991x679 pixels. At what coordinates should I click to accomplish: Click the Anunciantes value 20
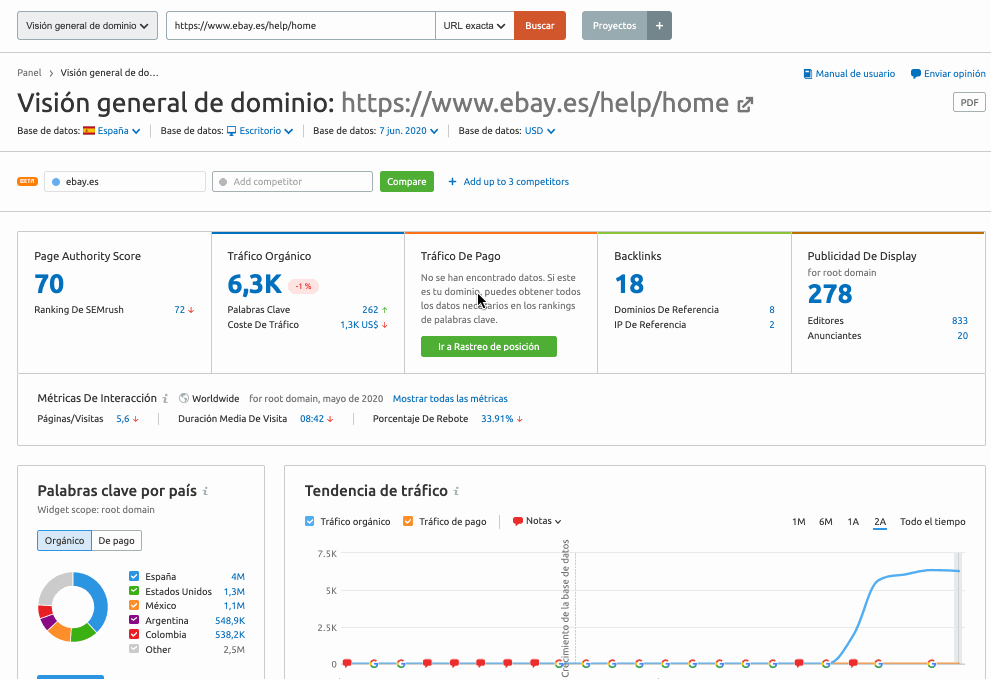pyautogui.click(x=962, y=336)
